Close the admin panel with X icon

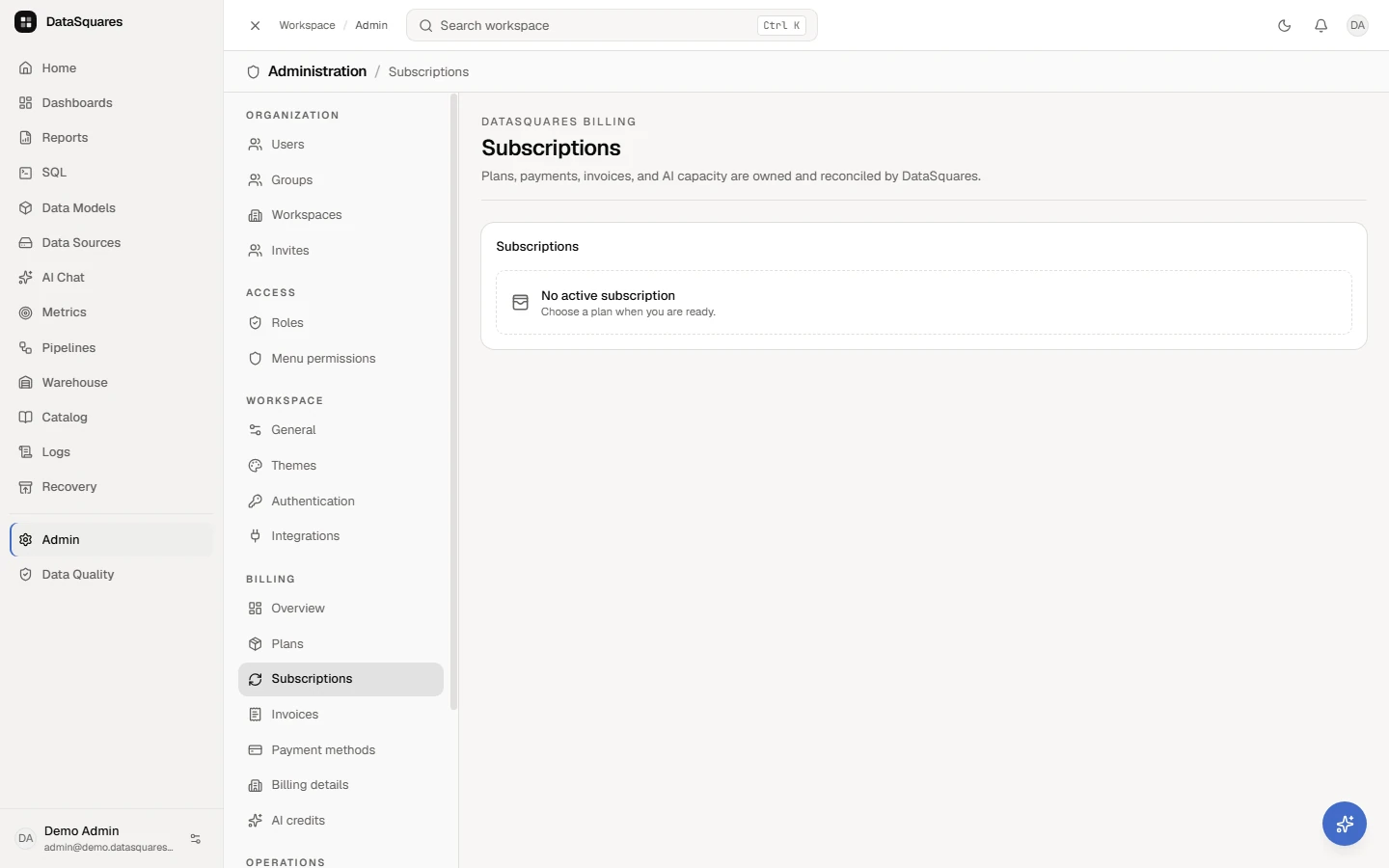coord(255,26)
